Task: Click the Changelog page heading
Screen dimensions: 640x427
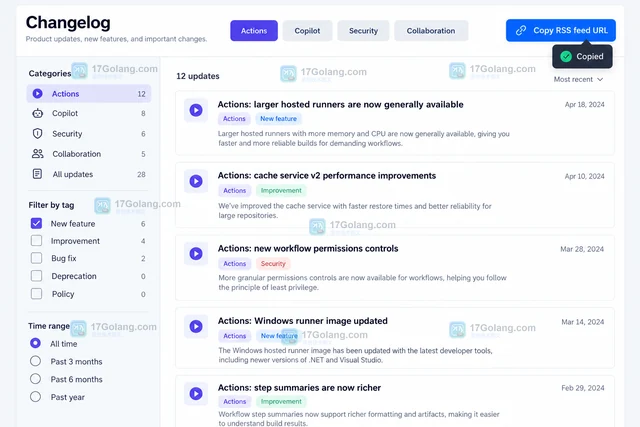Action: (68, 23)
